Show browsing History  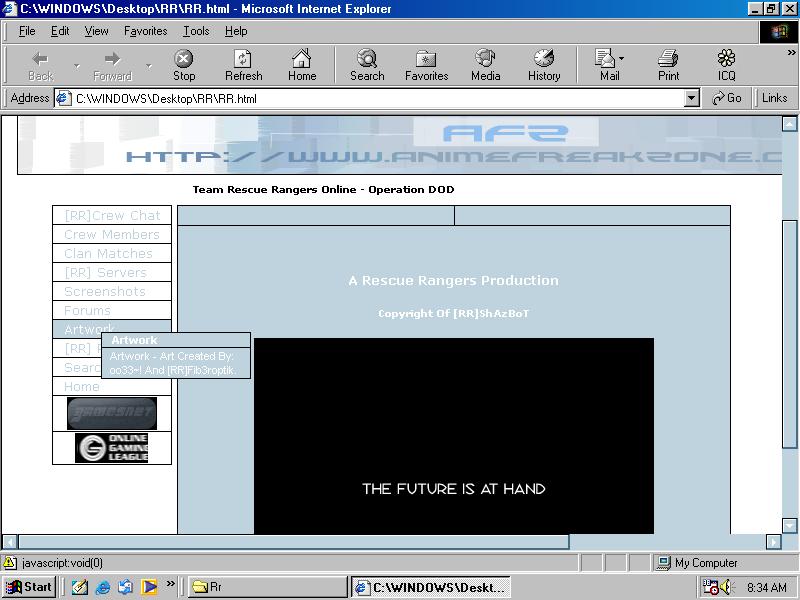tap(544, 65)
